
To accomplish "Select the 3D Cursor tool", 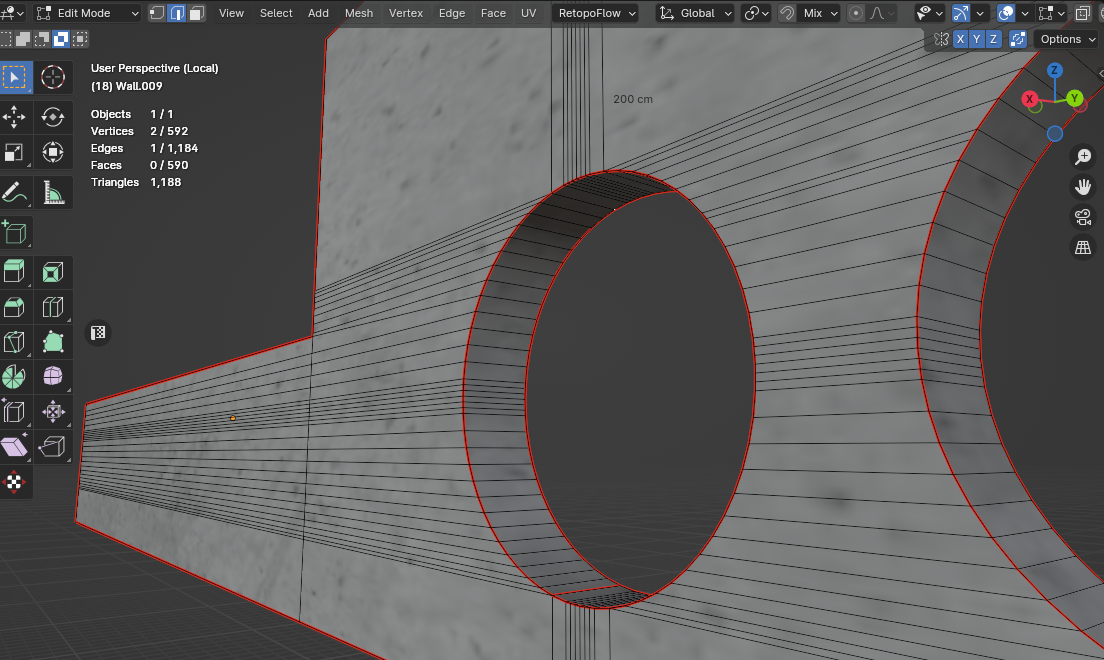I will 53,77.
